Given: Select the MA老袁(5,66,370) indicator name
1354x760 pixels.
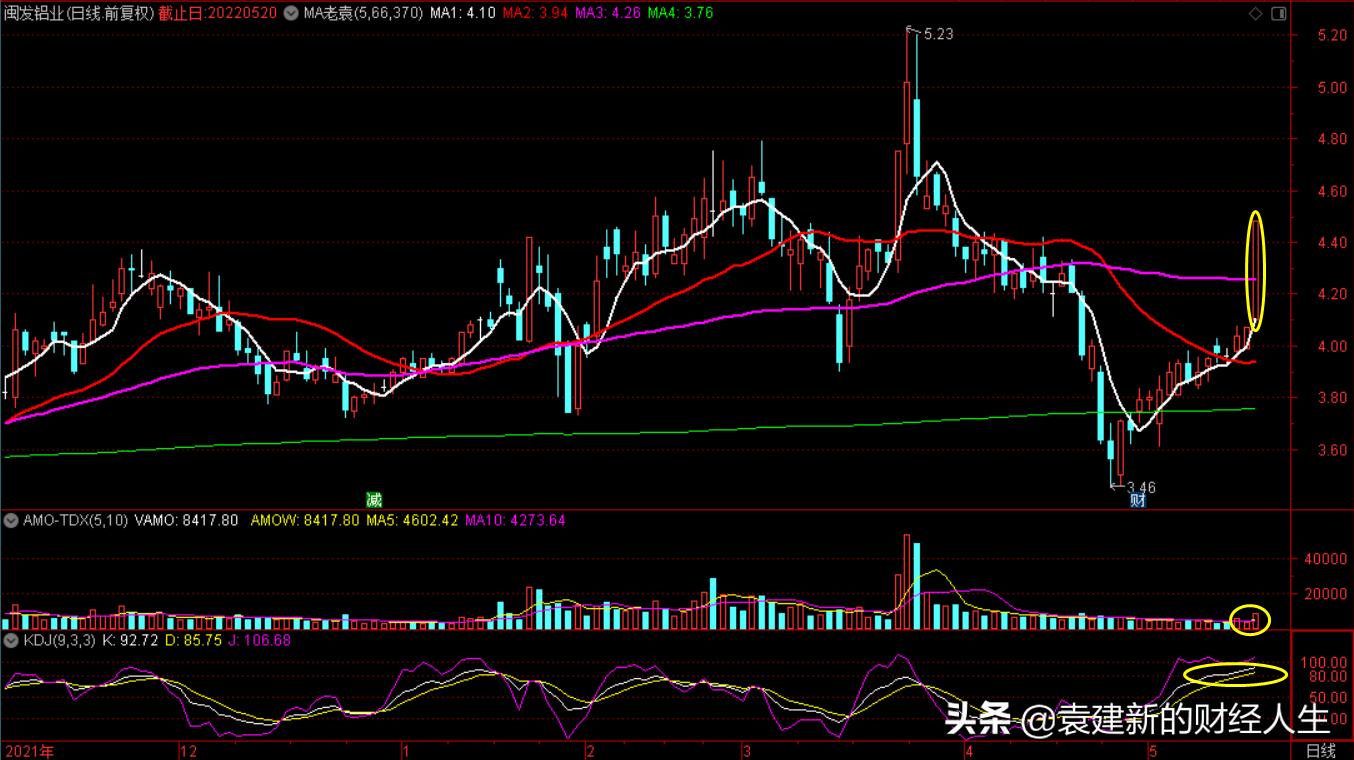Looking at the screenshot, I should tap(362, 13).
